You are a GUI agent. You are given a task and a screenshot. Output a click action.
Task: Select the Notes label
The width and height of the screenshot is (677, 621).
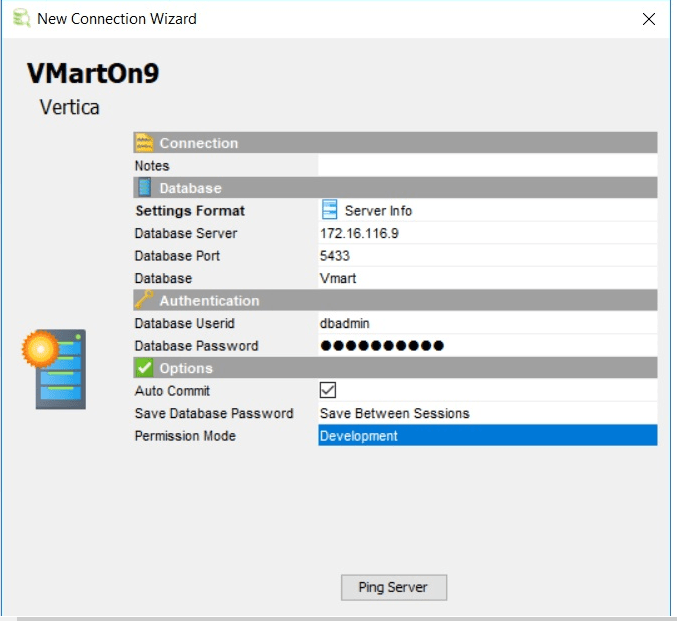(152, 165)
